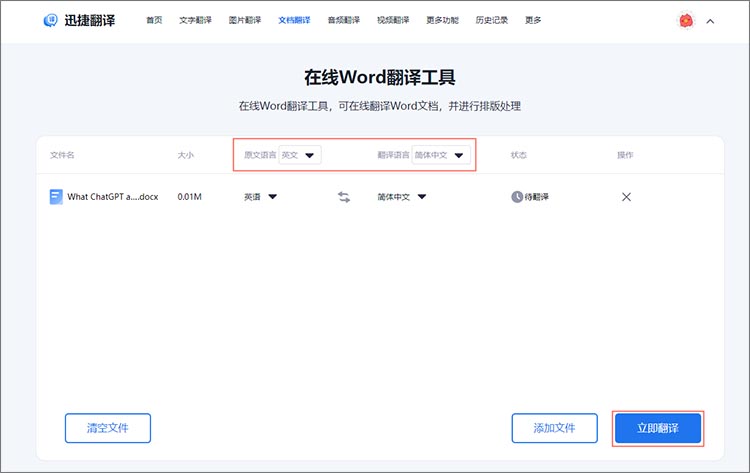Expand the file row's 英语 source dropdown
The image size is (750, 473).
pos(261,197)
